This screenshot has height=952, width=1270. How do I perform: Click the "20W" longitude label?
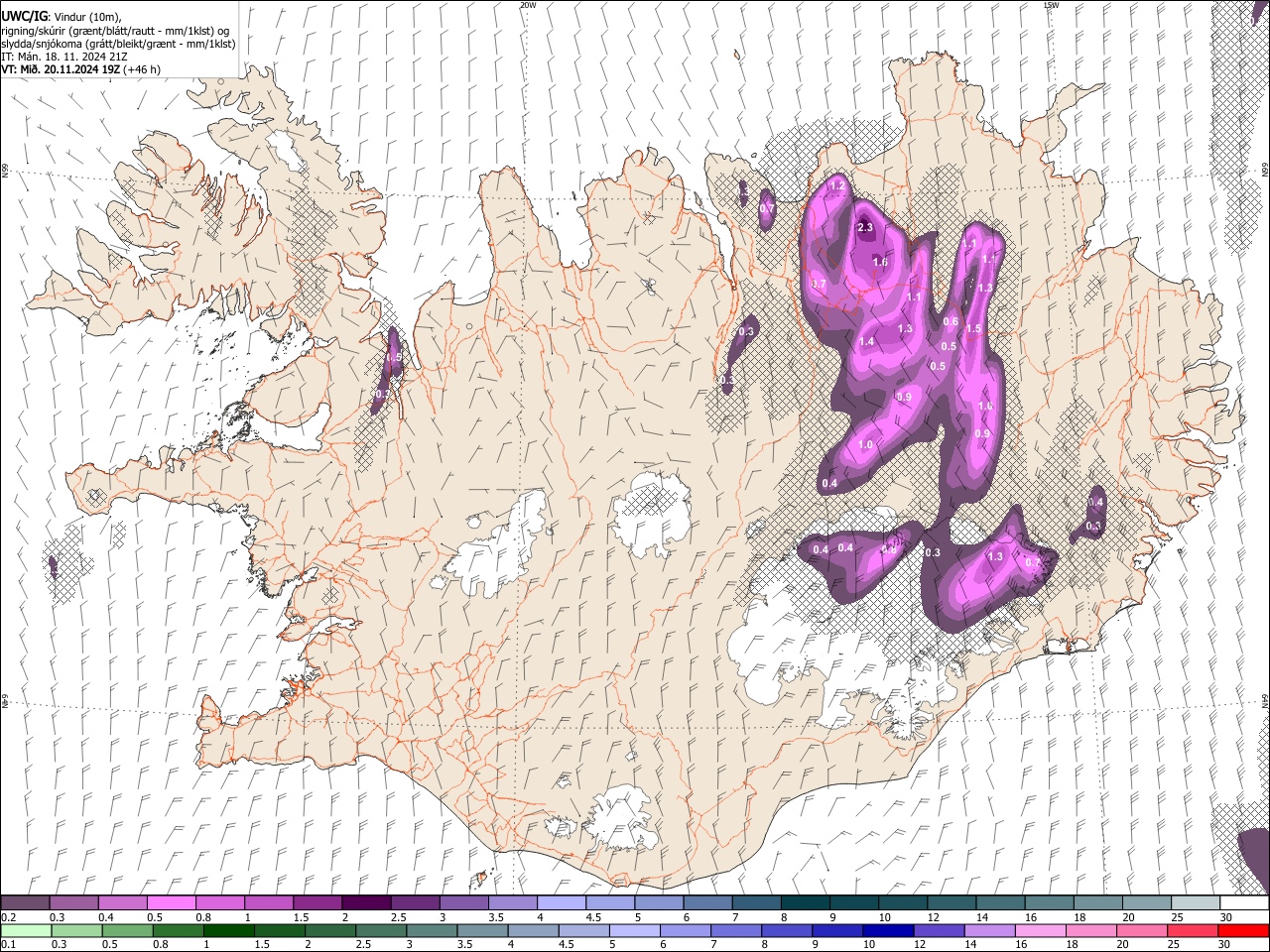(527, 5)
